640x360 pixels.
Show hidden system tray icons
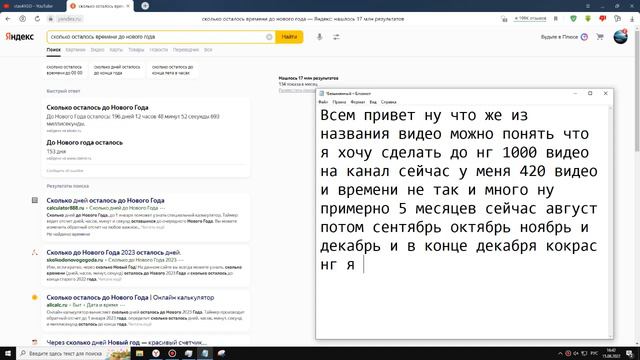[x=560, y=353]
